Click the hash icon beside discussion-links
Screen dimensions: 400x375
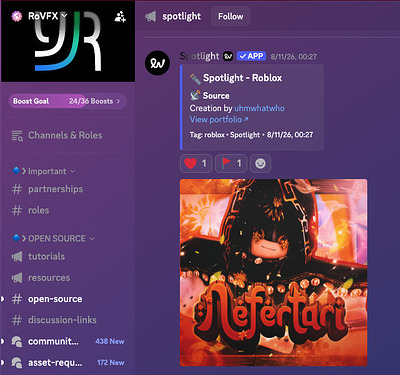(17, 320)
